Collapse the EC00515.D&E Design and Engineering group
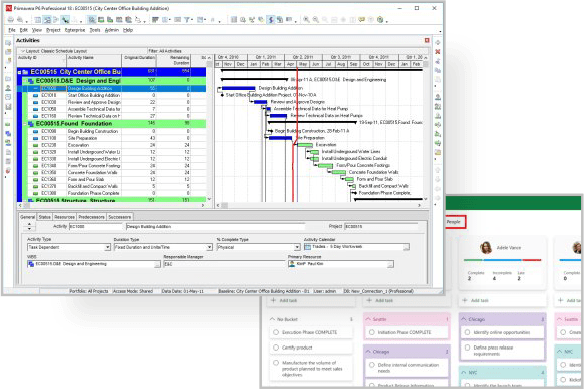This screenshot has height=389, width=584. [x=25, y=81]
